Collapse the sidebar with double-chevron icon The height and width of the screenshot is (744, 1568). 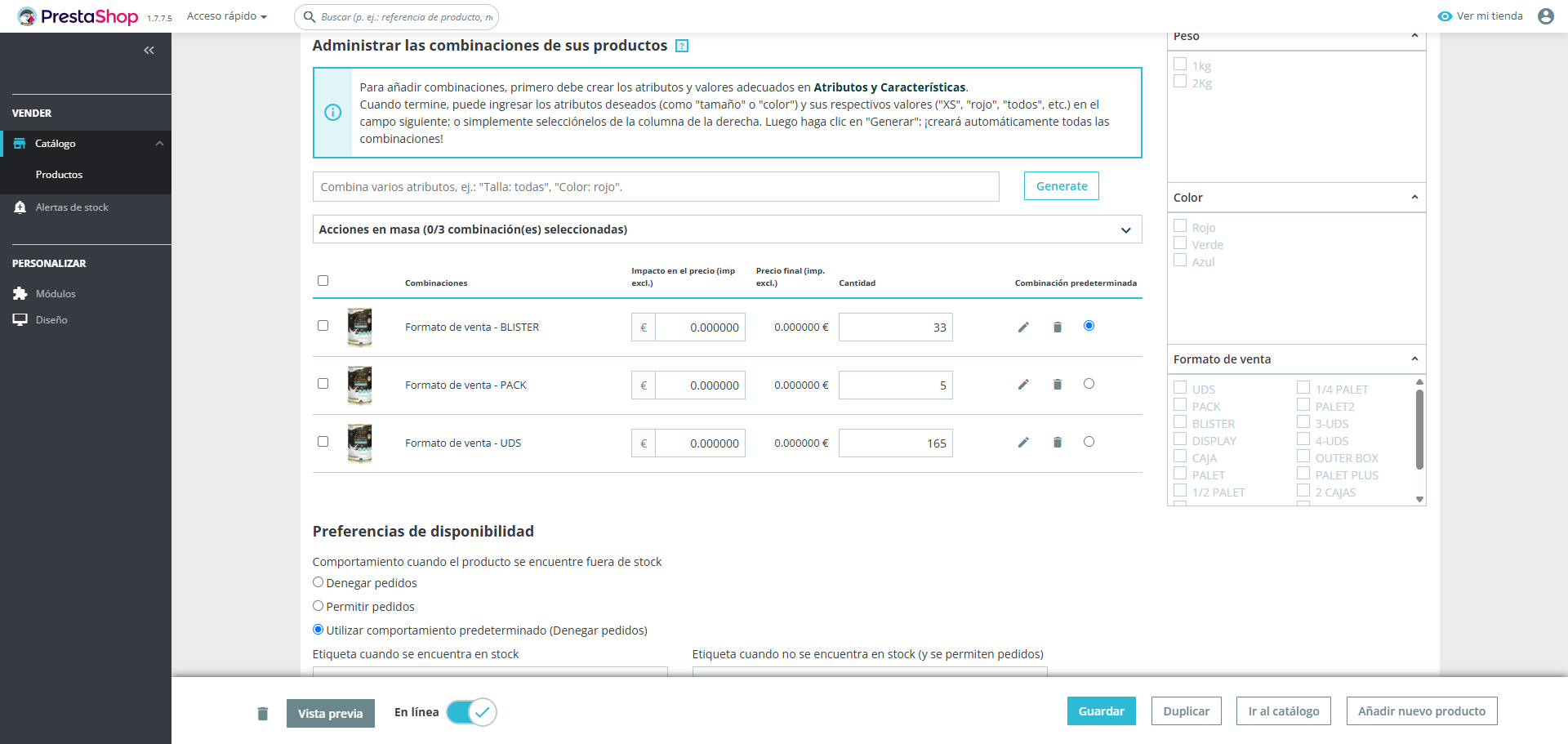[149, 51]
